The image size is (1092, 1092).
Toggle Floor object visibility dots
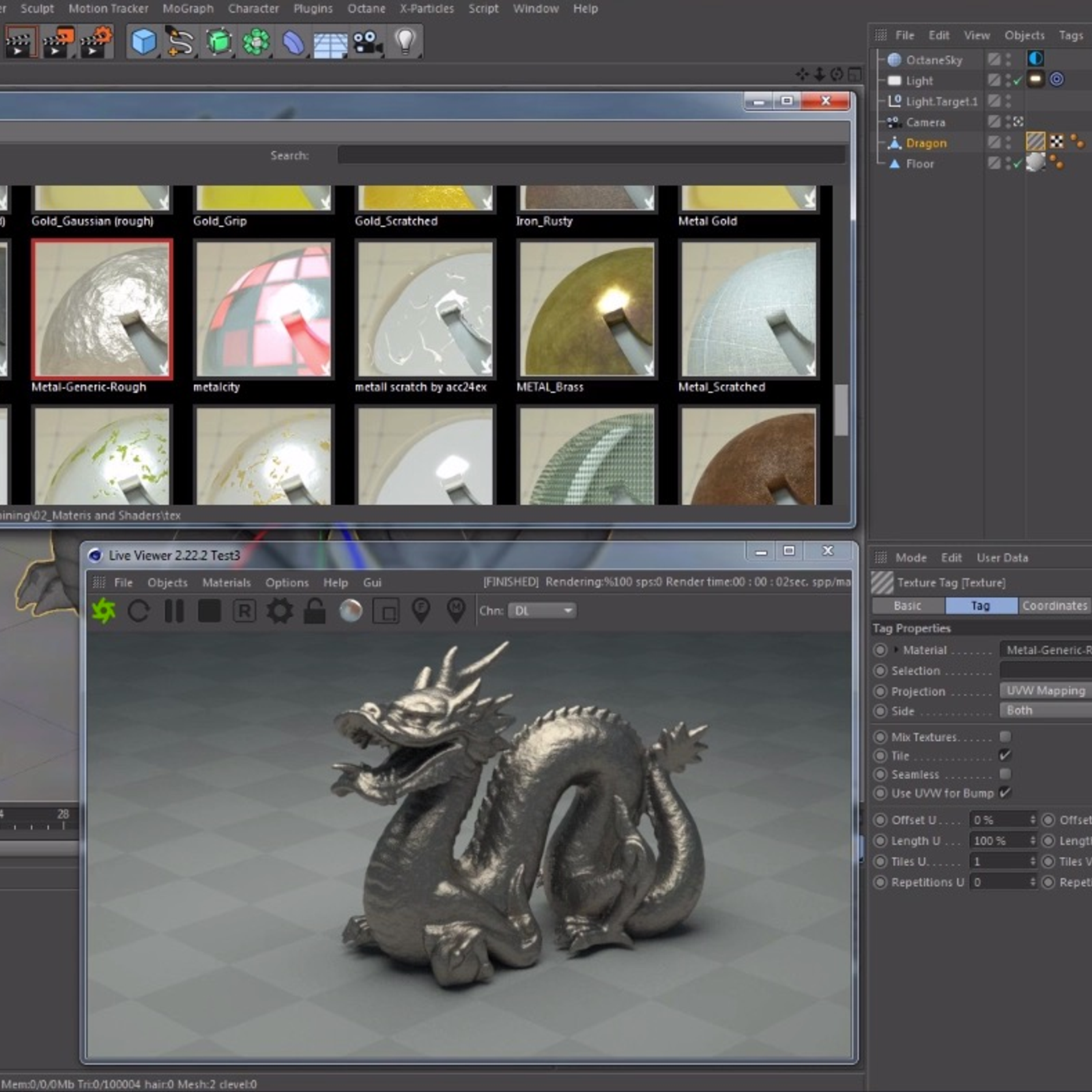click(x=1008, y=163)
